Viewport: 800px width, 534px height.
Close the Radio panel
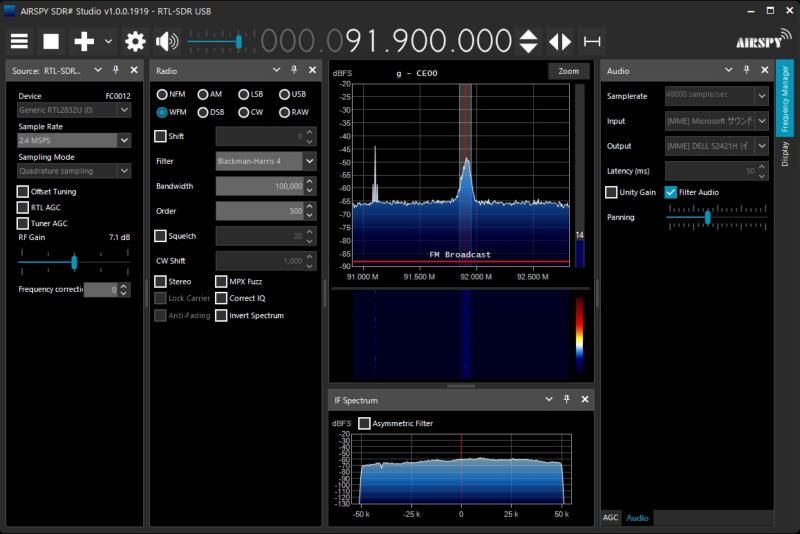click(x=312, y=70)
